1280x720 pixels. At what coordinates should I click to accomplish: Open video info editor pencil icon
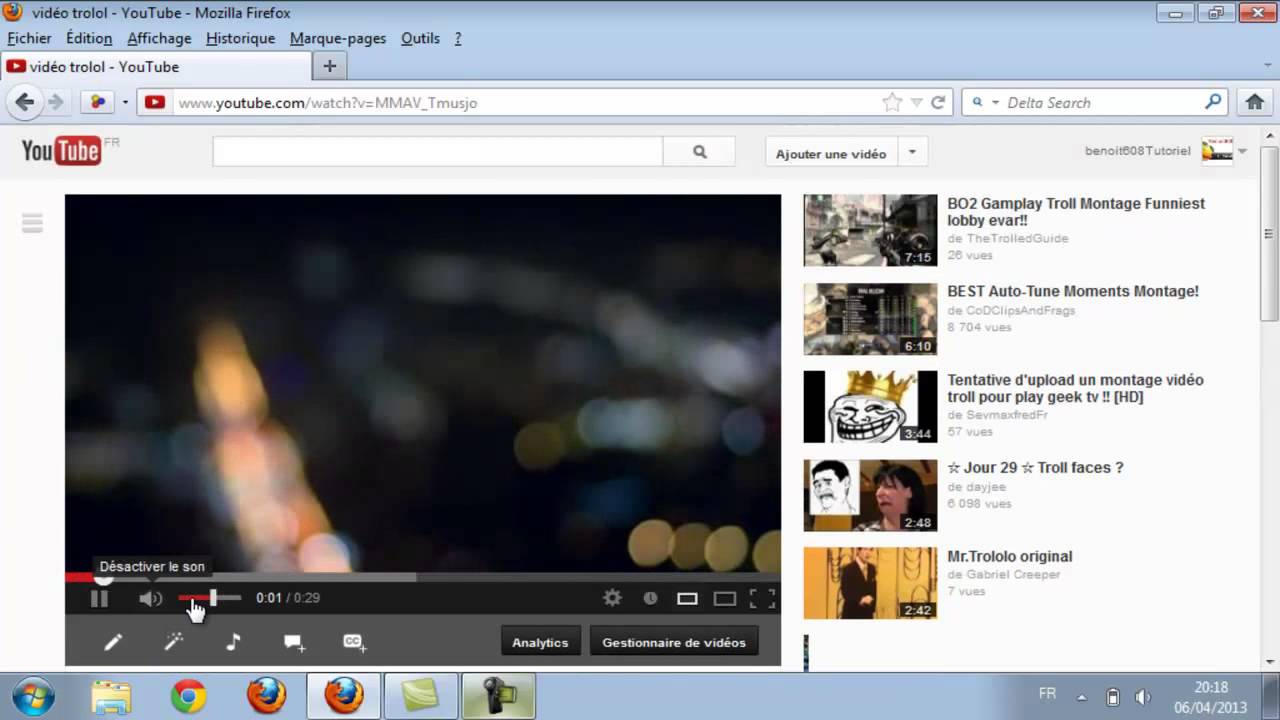113,642
